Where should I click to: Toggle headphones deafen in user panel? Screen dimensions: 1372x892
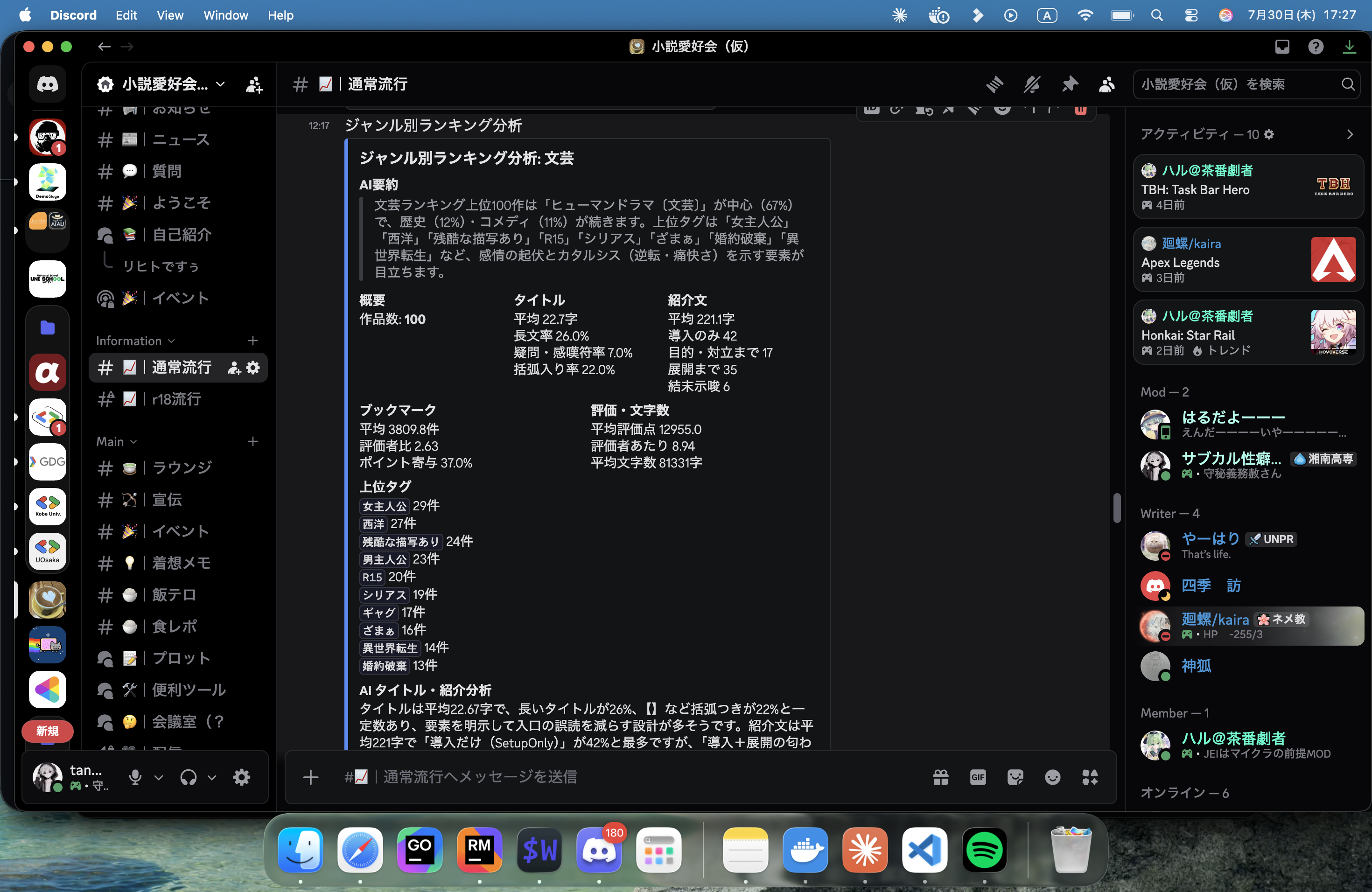pyautogui.click(x=189, y=777)
